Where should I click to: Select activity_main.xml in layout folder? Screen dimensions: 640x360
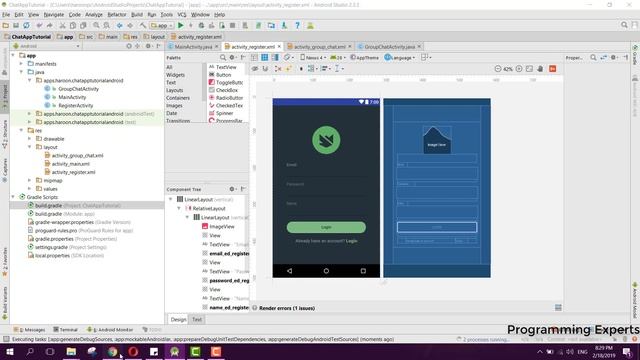click(x=70, y=164)
